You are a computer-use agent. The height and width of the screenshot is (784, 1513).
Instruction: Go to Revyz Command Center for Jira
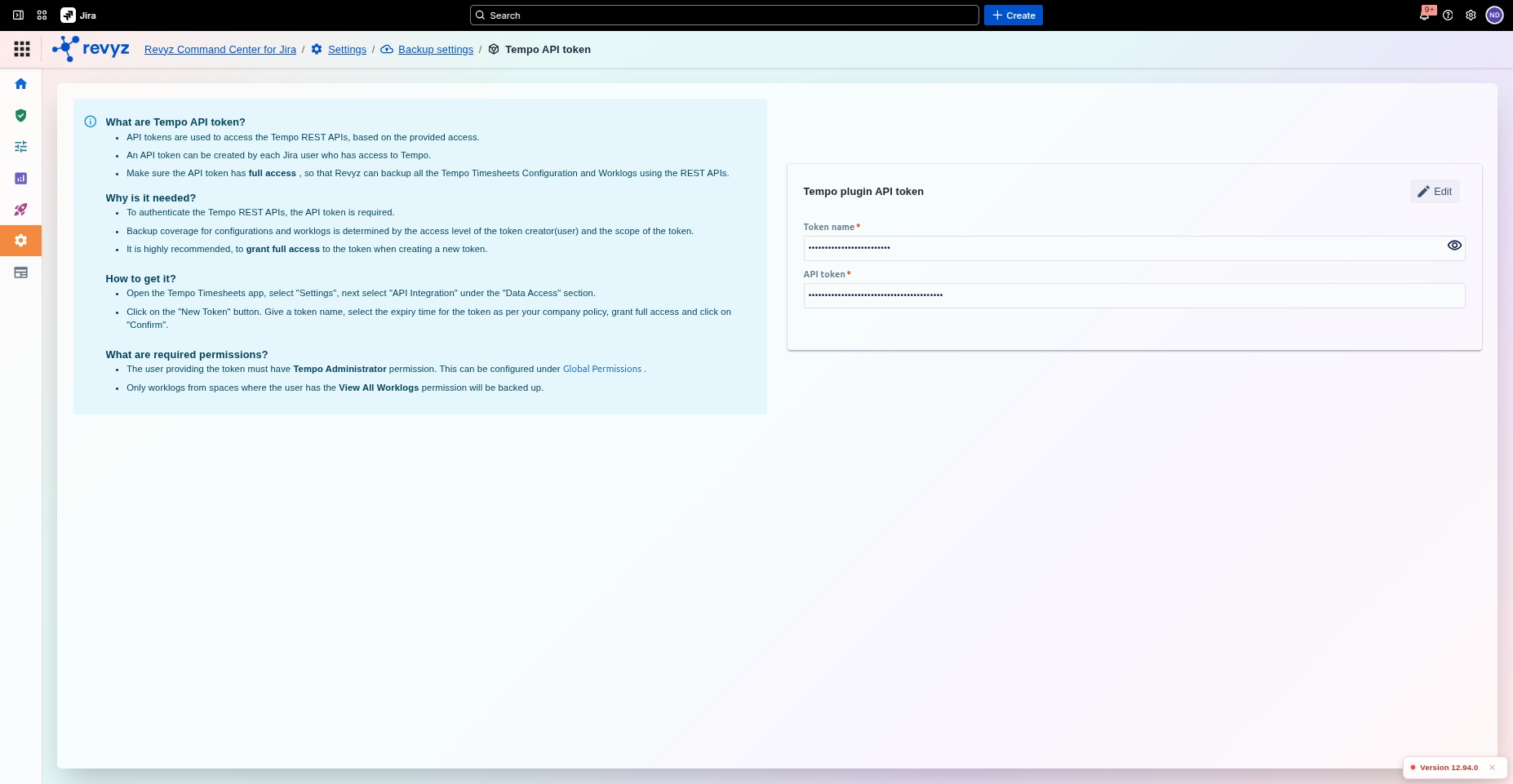tap(220, 50)
